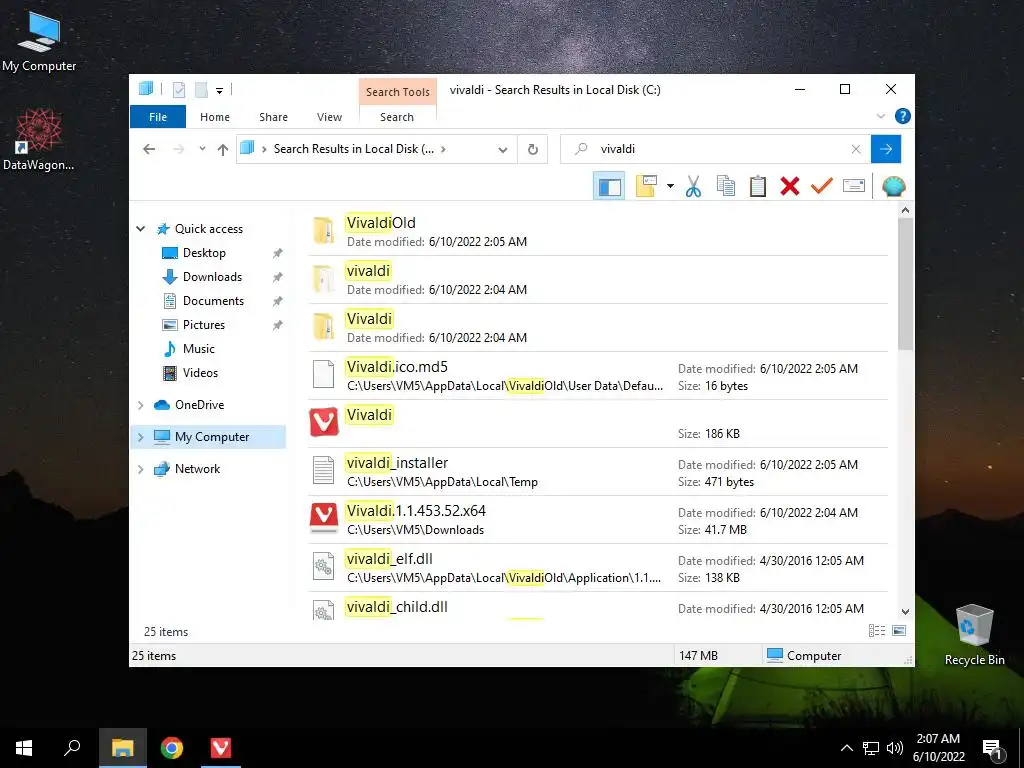Click the Paste clipboard icon
Screen dimensions: 1024x768
pos(758,187)
